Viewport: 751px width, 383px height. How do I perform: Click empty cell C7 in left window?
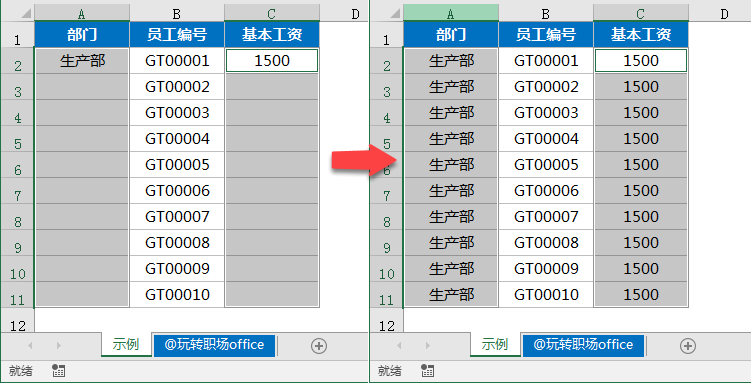(x=272, y=191)
